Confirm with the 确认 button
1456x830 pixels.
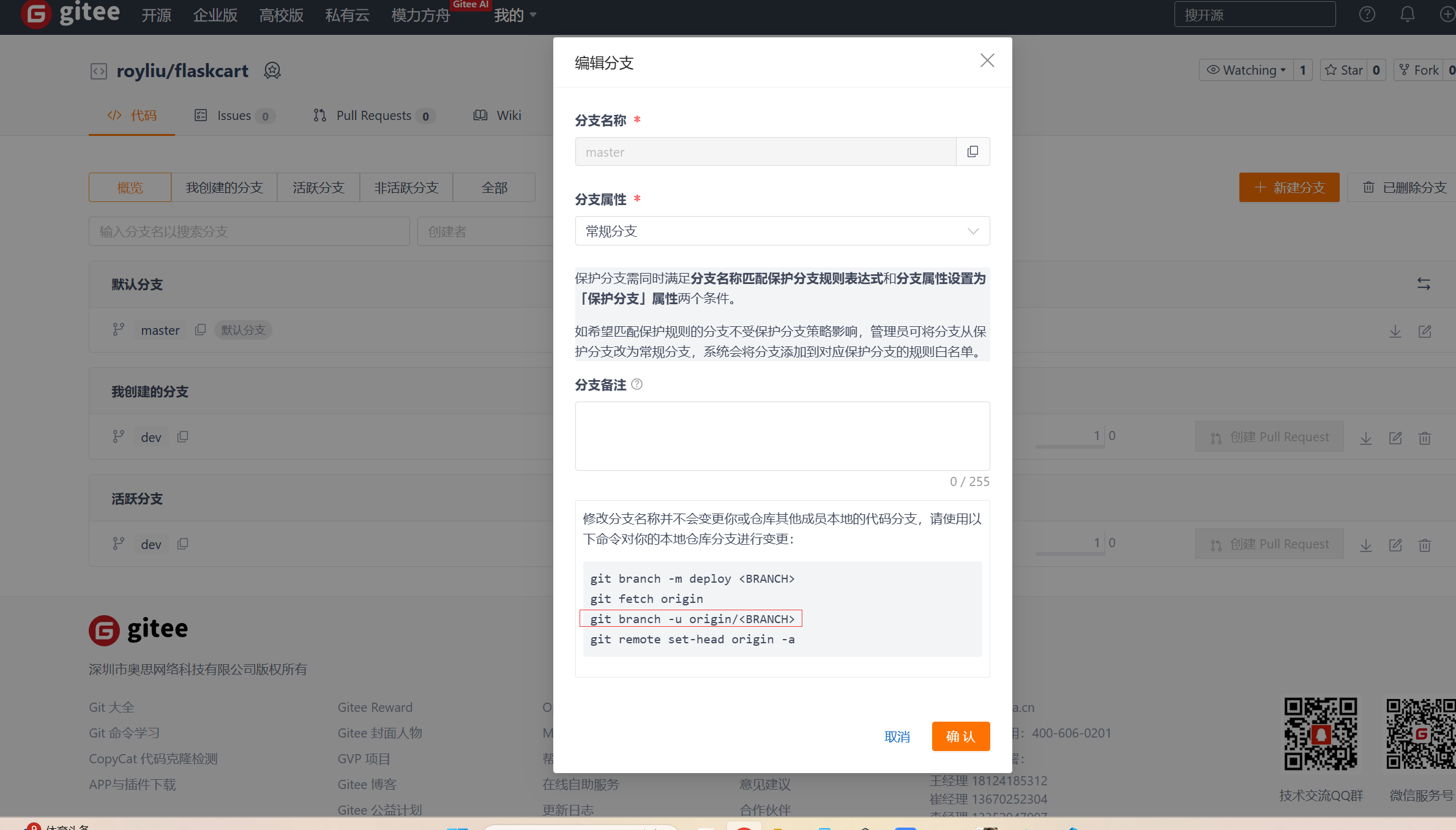[x=960, y=736]
